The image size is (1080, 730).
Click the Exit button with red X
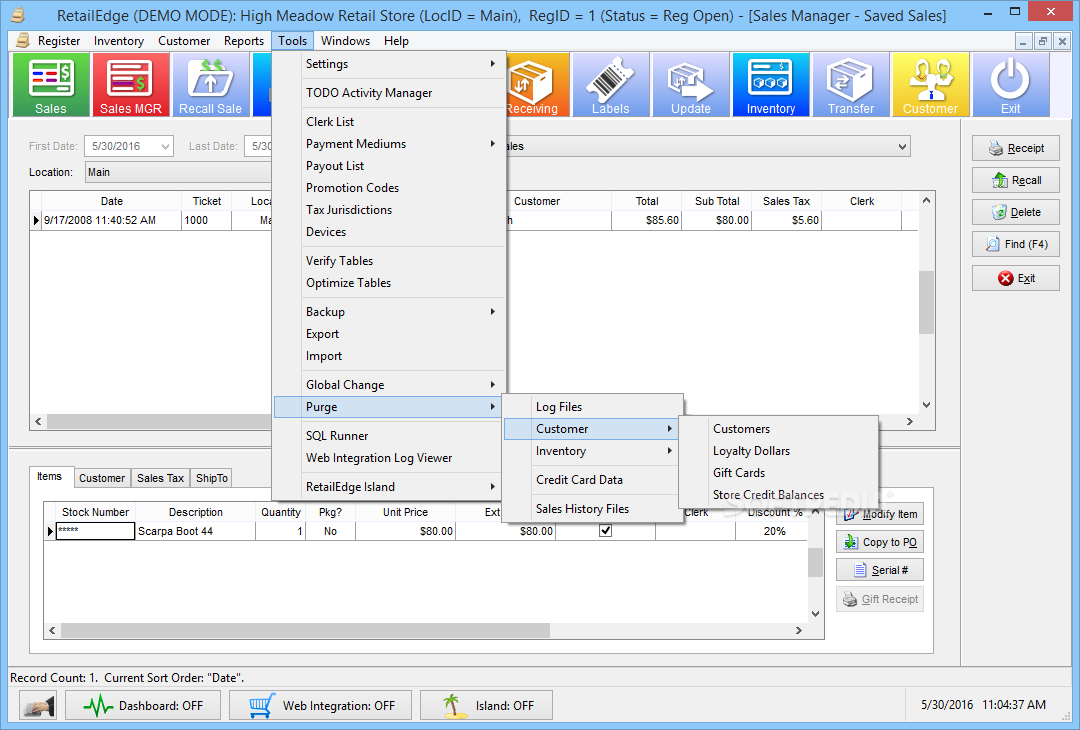click(x=1015, y=278)
